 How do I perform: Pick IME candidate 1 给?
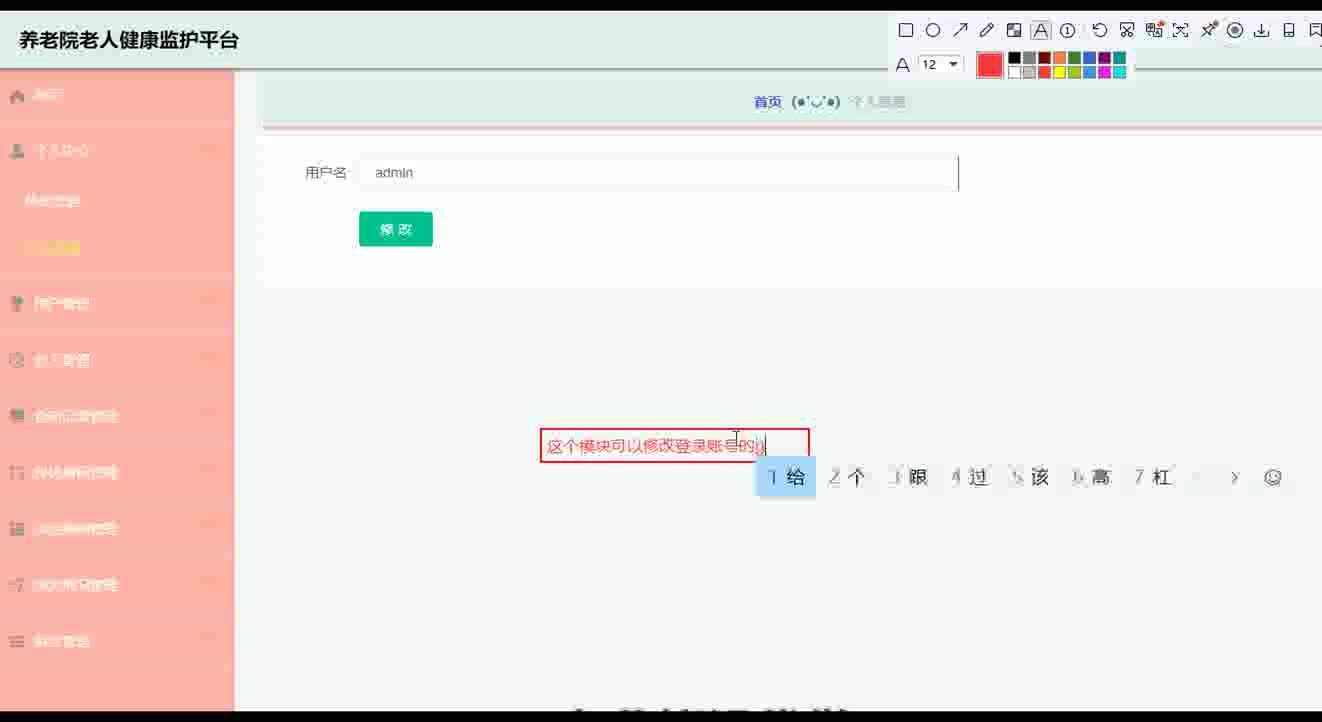[786, 477]
